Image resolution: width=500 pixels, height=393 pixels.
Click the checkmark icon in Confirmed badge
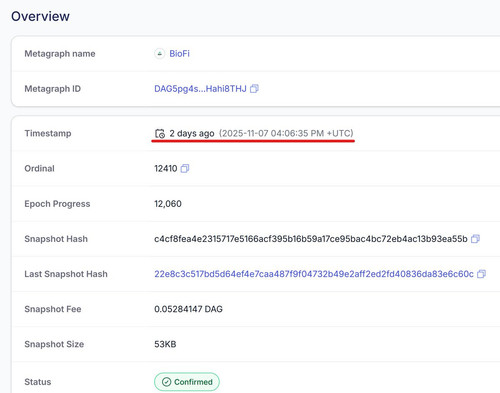166,382
